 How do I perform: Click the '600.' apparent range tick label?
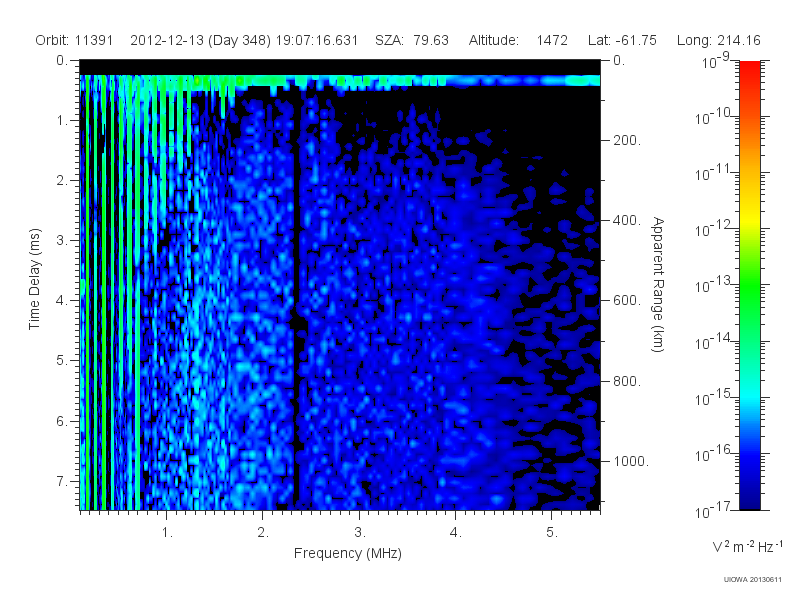point(627,301)
